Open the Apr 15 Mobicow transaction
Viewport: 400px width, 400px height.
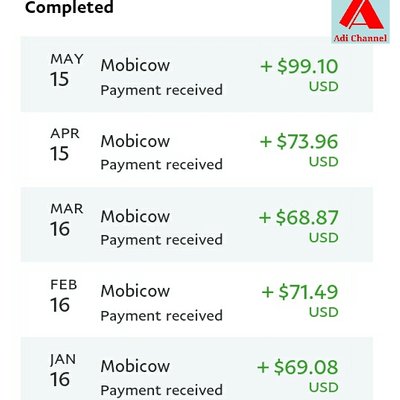tap(197, 150)
